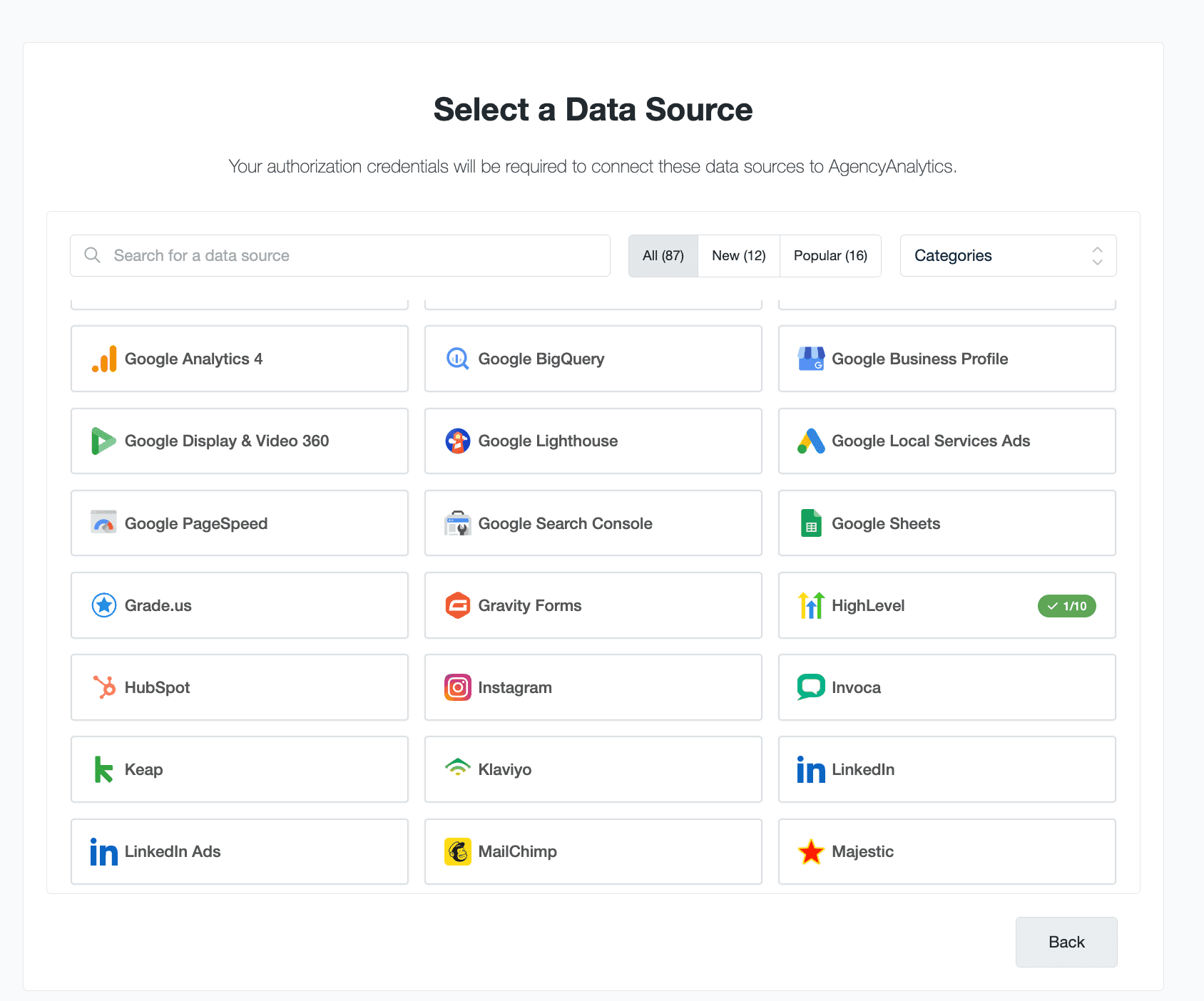Select the Gravity Forms data source

tap(593, 605)
